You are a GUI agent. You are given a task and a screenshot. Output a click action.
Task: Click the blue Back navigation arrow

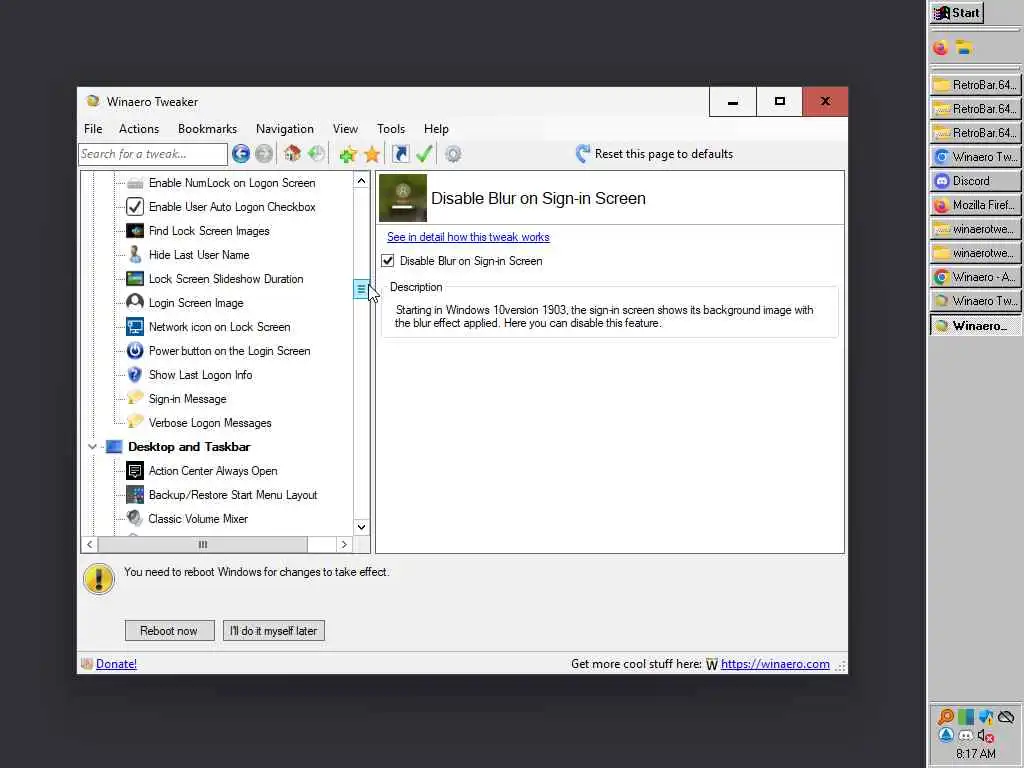tap(240, 154)
